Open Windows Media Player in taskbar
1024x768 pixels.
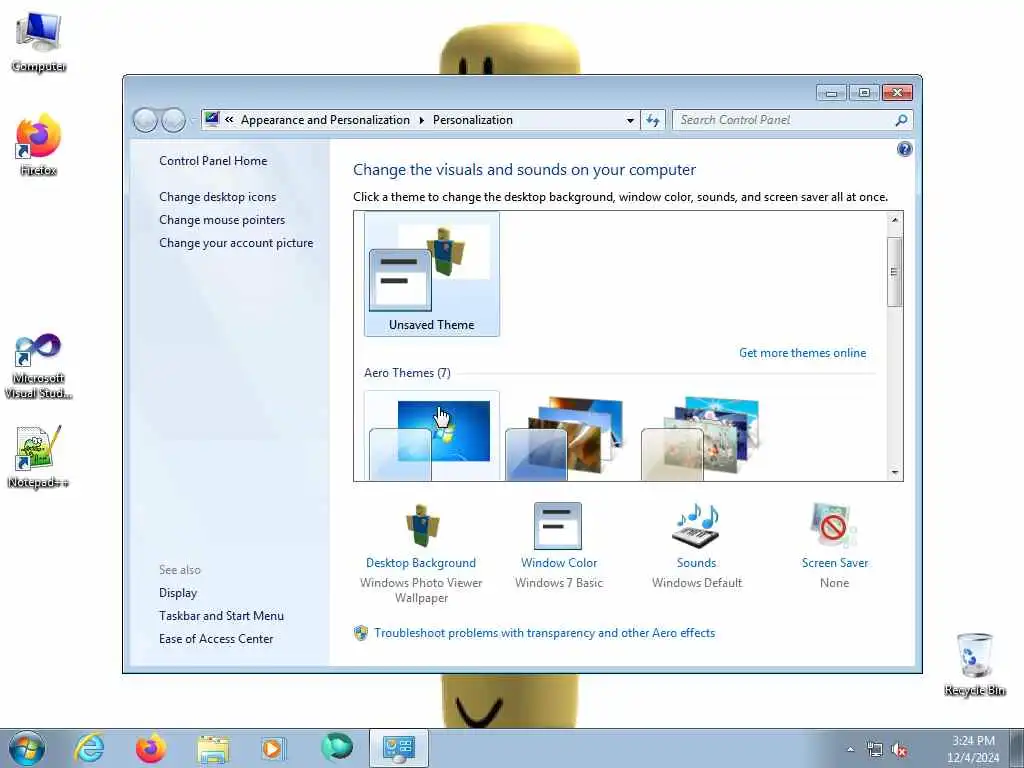(273, 748)
